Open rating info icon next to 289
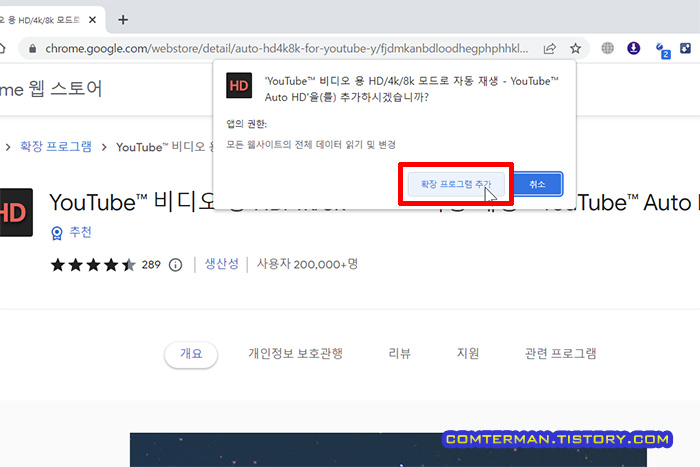 pos(175,265)
